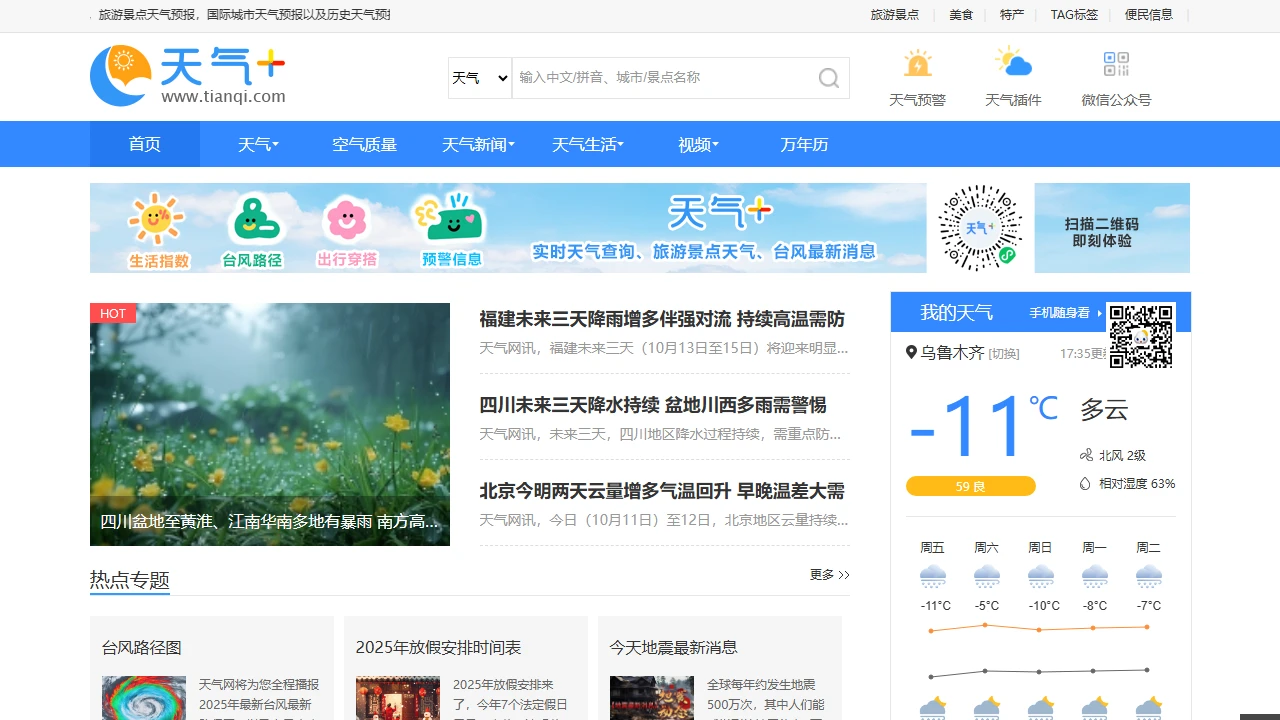Image resolution: width=1280 pixels, height=720 pixels.
Task: Click the 59 良 air quality indicator
Action: point(970,486)
